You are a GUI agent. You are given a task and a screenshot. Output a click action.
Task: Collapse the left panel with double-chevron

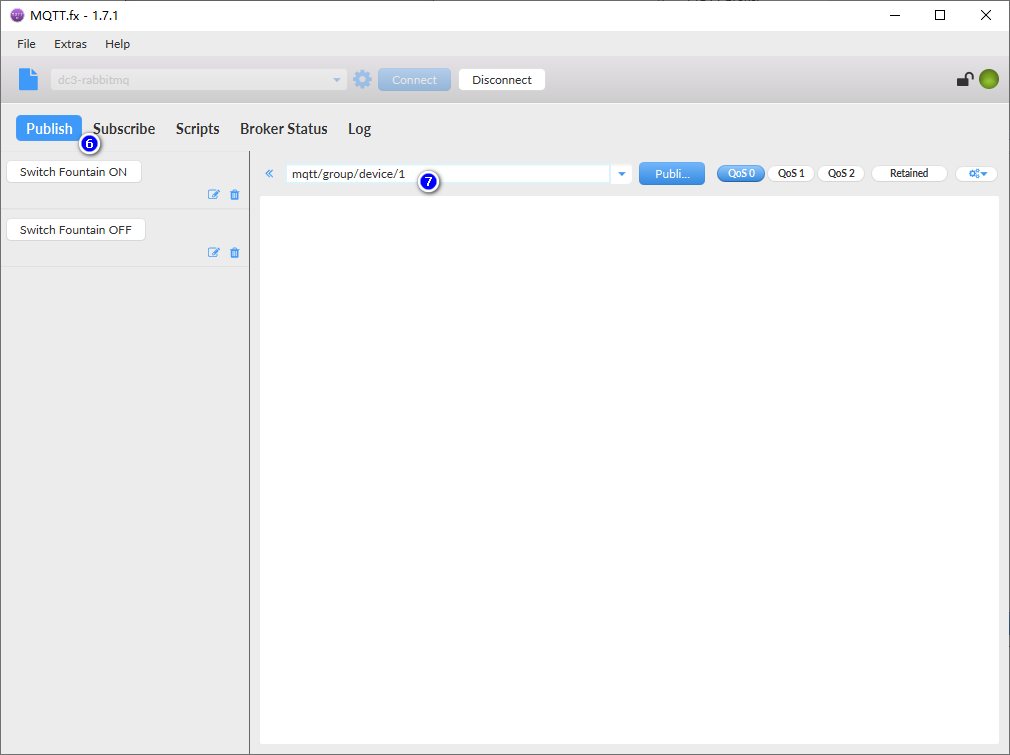[x=269, y=174]
